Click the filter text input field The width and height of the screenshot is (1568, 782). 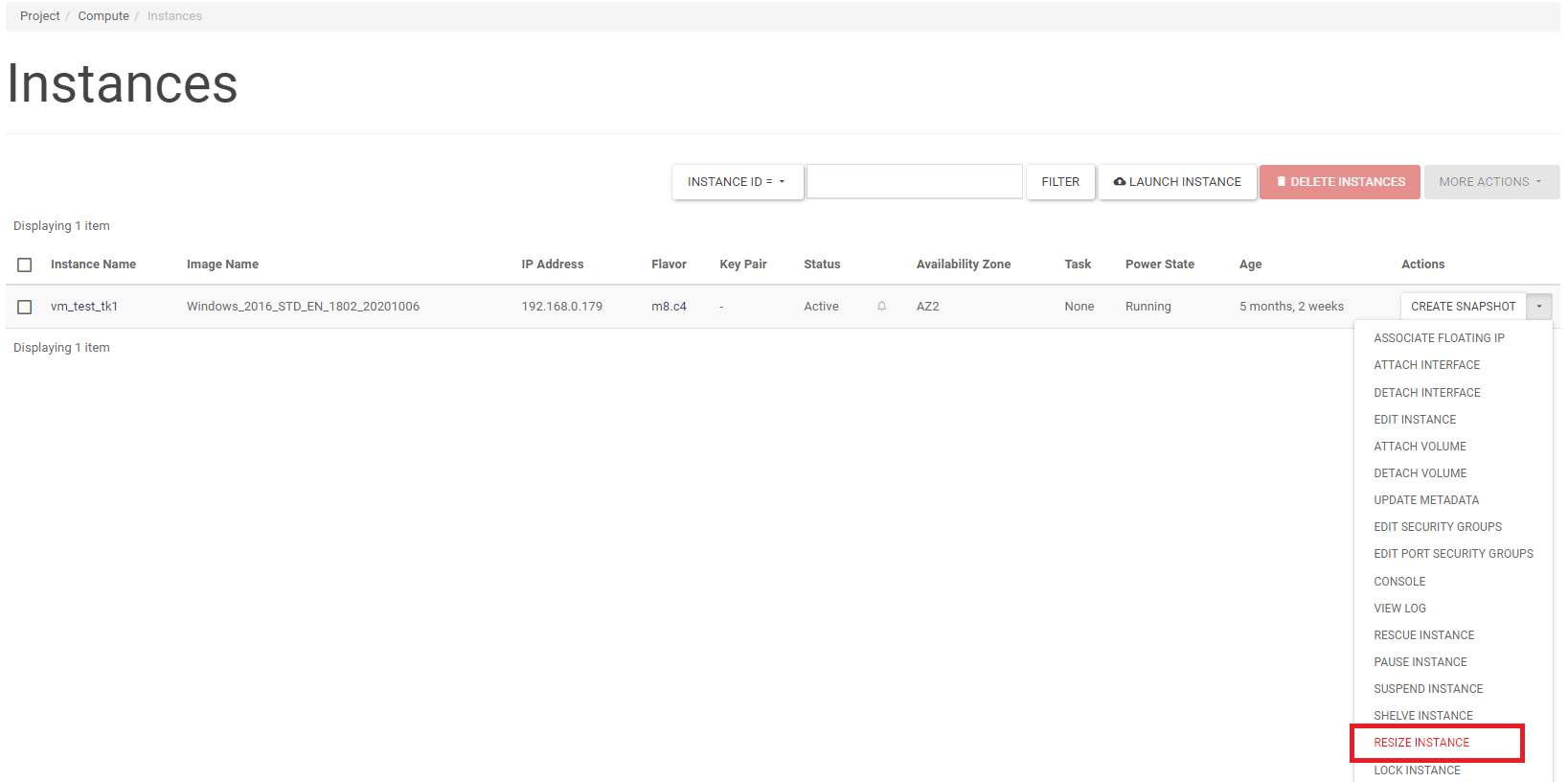click(x=914, y=182)
